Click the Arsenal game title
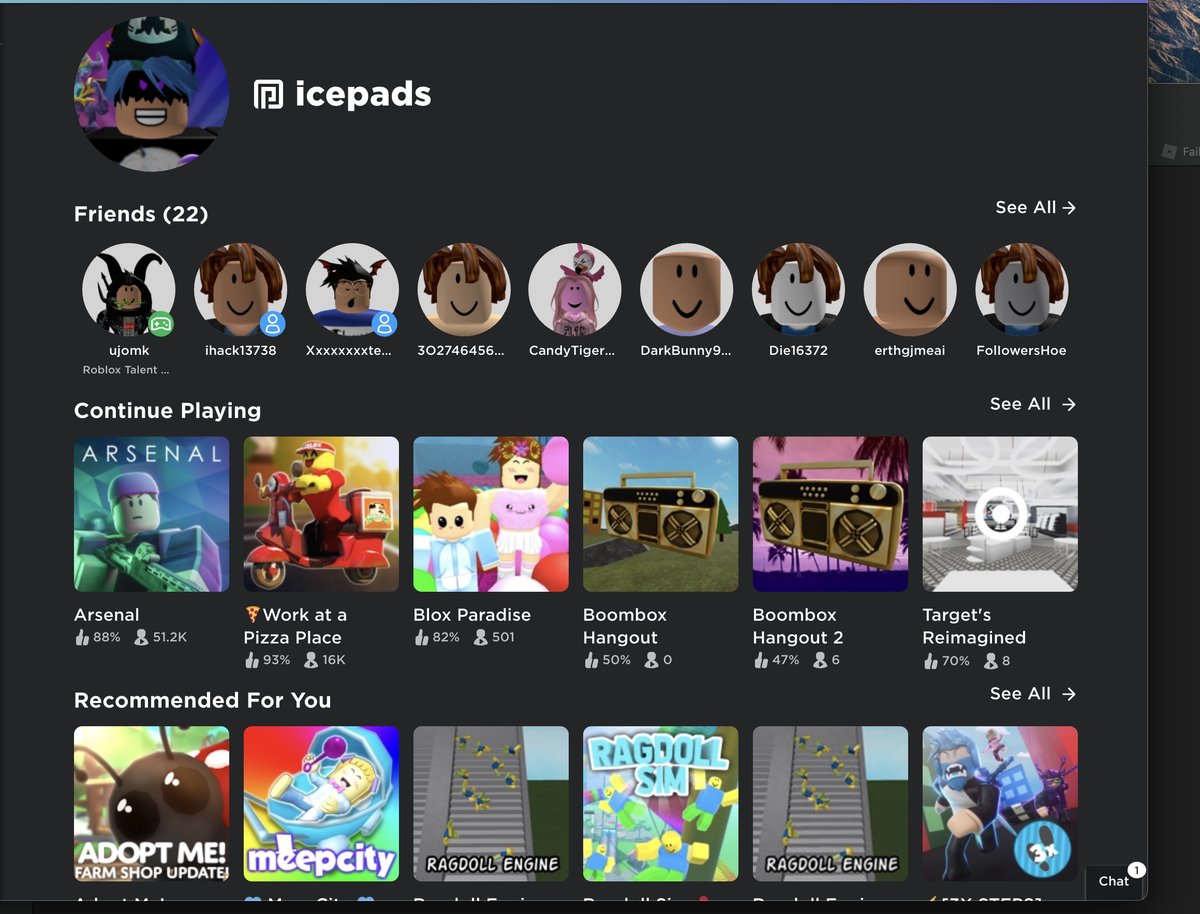Image resolution: width=1200 pixels, height=914 pixels. pos(107,615)
